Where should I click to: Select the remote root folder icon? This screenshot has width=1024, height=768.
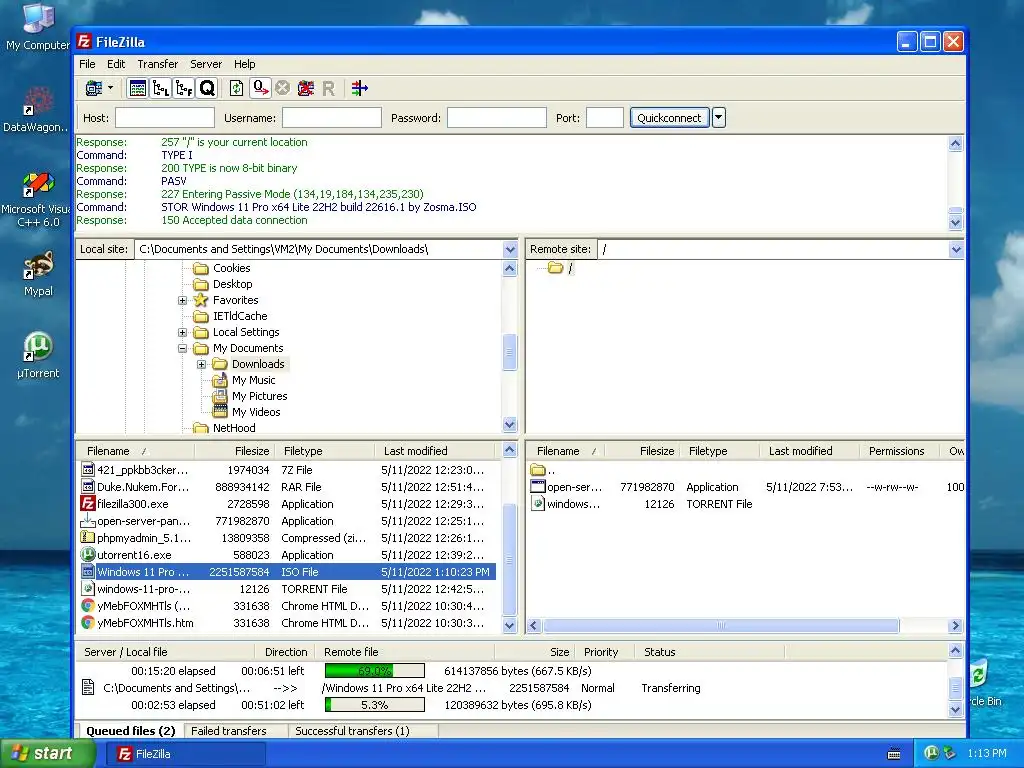point(556,268)
